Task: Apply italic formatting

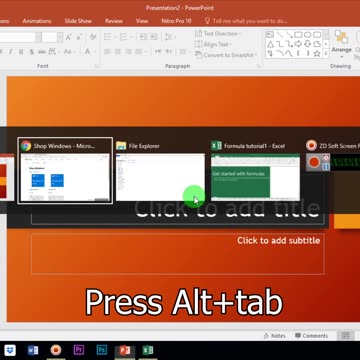Action: 10,52
